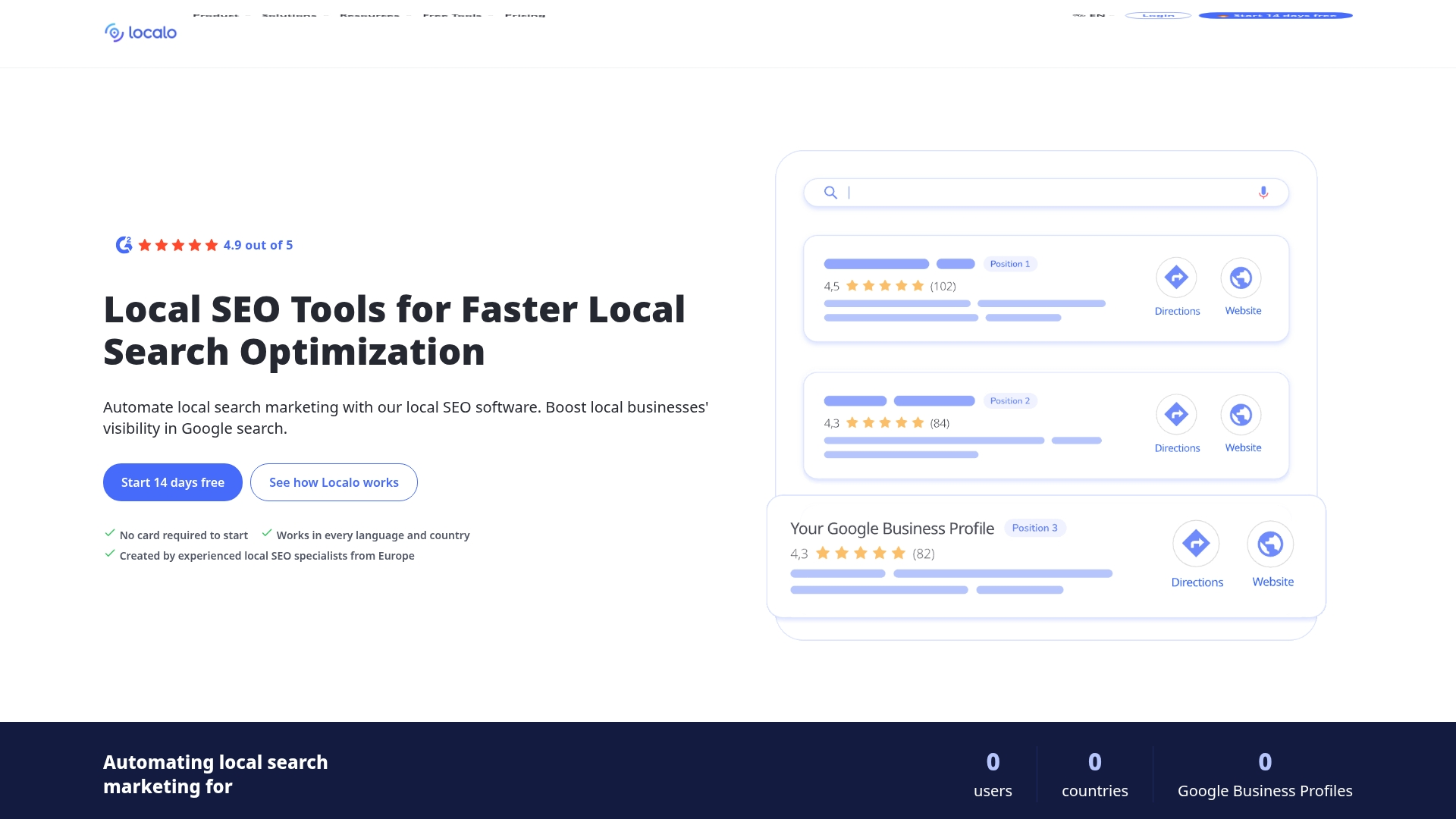1456x819 pixels.
Task: Click Directions icon in Position 1 card
Action: (1176, 278)
